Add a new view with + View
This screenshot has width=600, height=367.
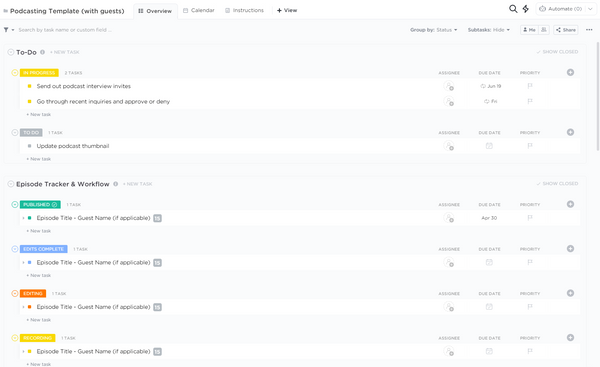click(x=287, y=10)
